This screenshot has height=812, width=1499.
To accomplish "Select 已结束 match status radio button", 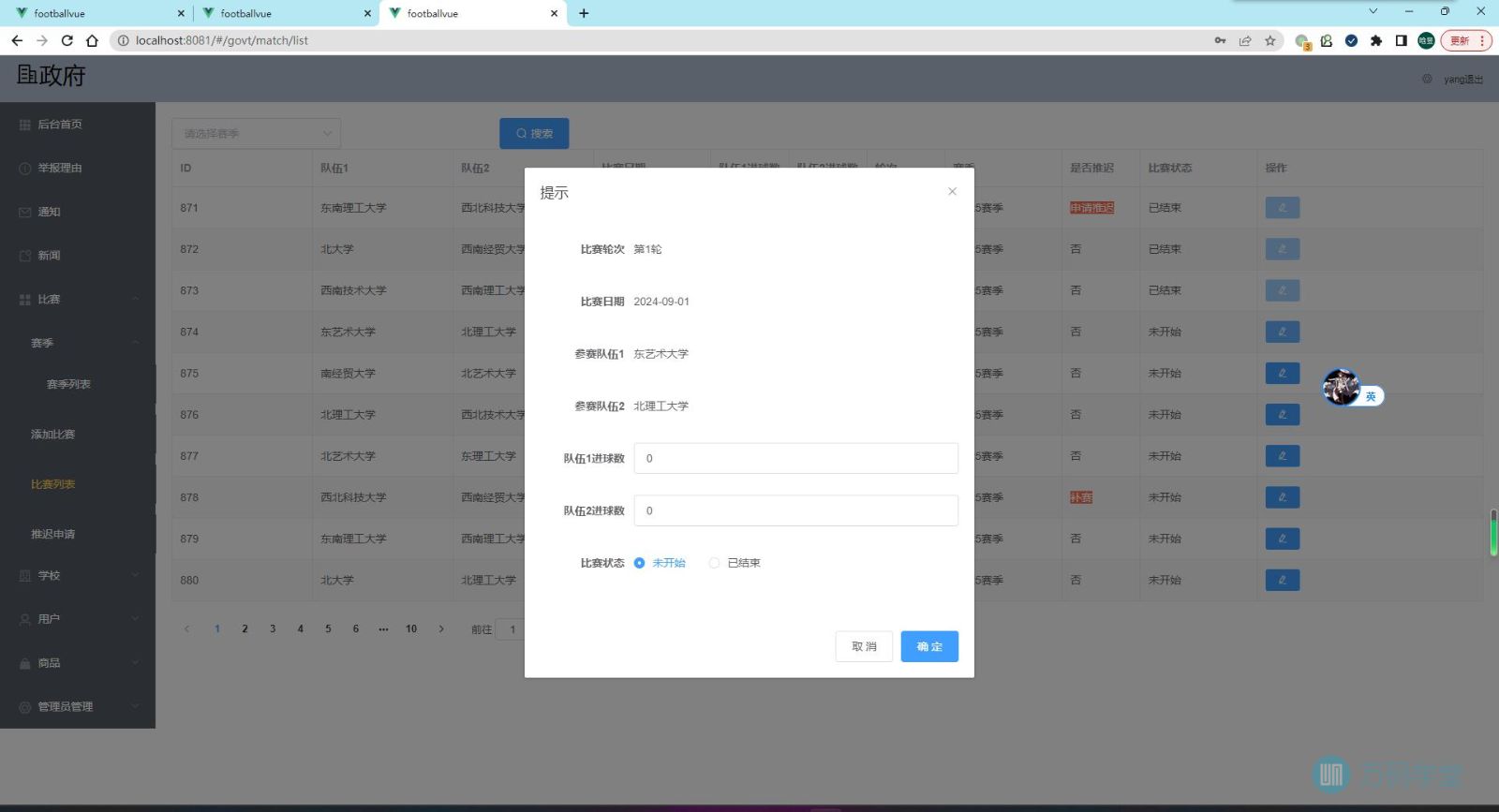I will pyautogui.click(x=715, y=563).
